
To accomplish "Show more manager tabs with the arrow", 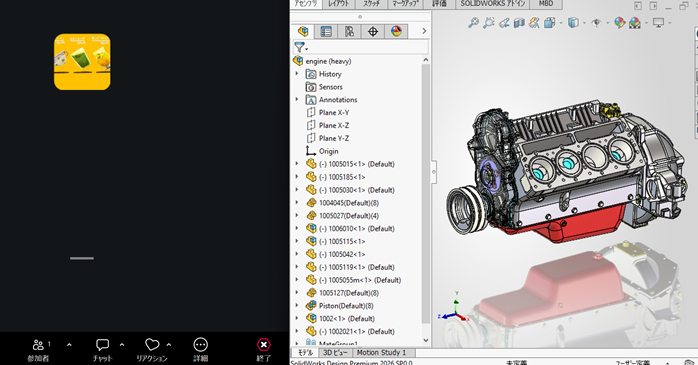I will point(424,31).
